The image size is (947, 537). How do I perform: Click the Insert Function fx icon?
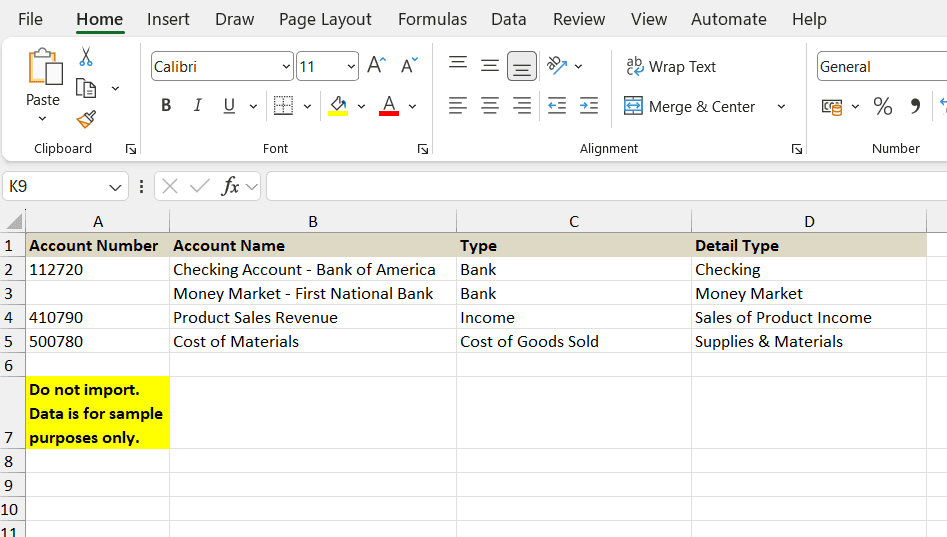click(230, 186)
